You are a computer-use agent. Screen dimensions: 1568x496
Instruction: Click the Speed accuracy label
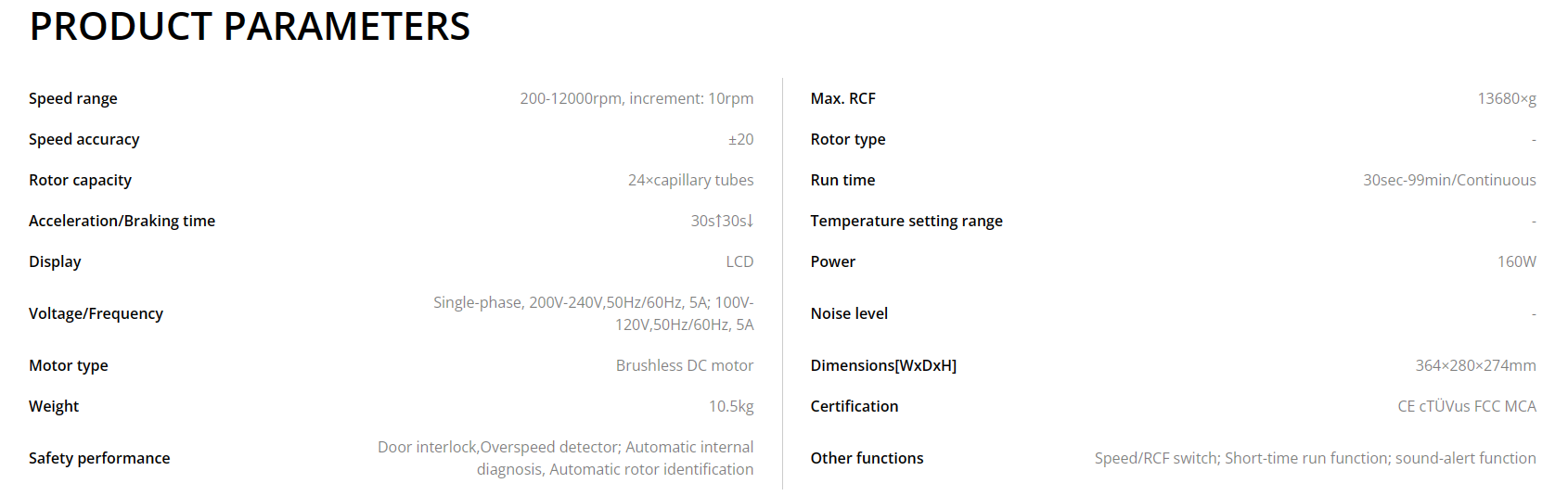coord(84,139)
